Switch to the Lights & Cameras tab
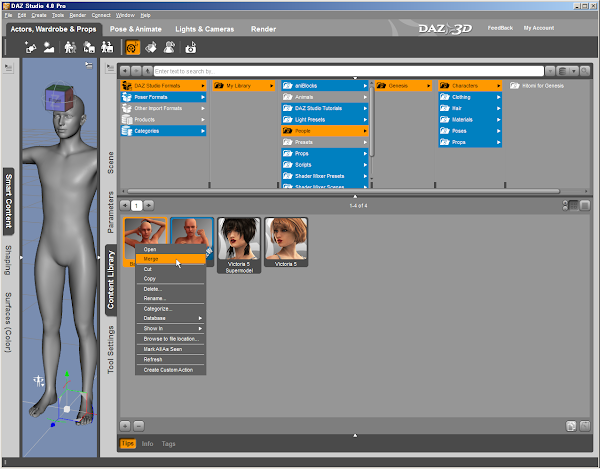600x469 pixels. [204, 29]
